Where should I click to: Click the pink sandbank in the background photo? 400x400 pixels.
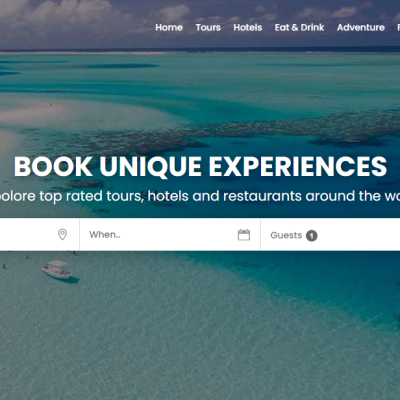click(32, 112)
